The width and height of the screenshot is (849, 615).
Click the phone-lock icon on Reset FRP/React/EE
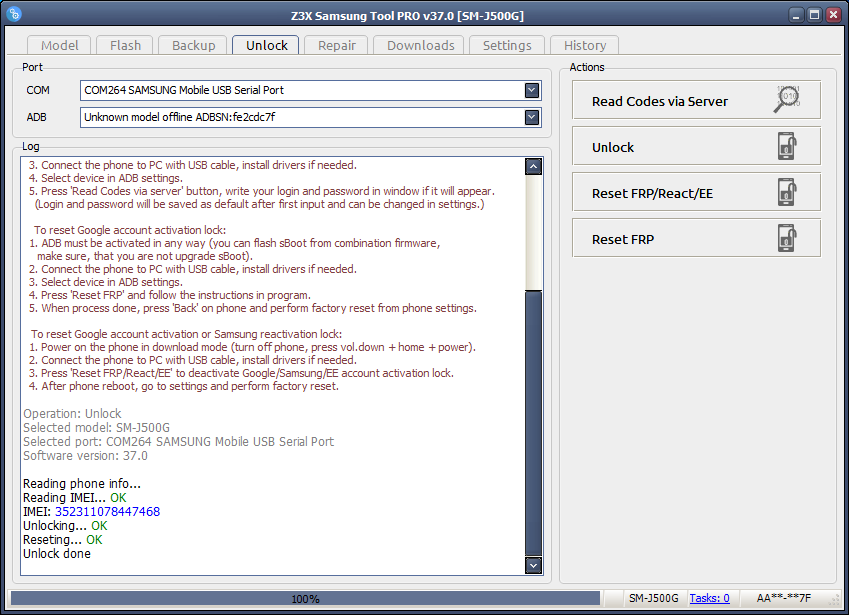pyautogui.click(x=787, y=192)
